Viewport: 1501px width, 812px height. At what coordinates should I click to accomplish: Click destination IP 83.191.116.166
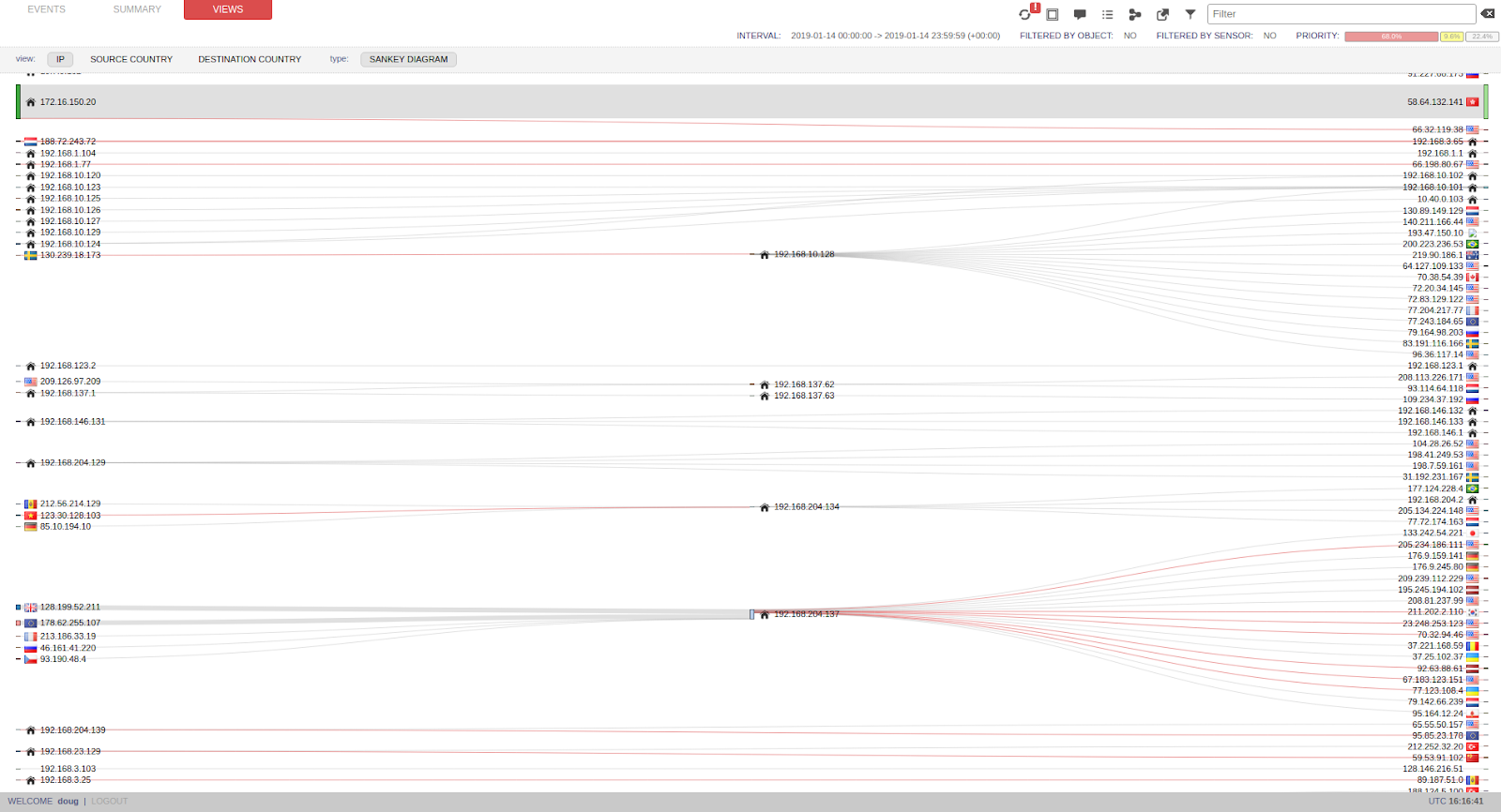pyautogui.click(x=1433, y=344)
